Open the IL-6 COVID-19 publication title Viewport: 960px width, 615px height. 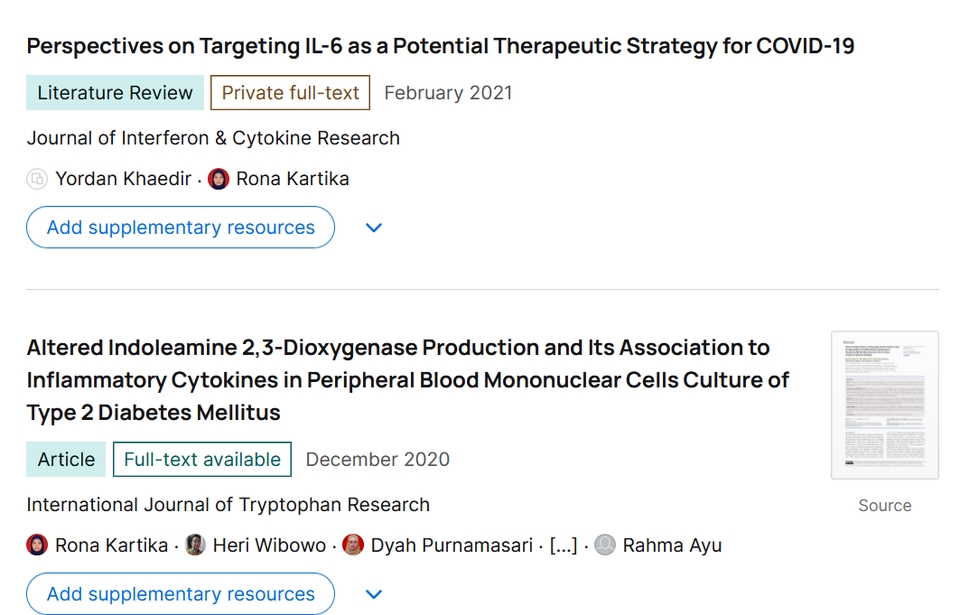click(440, 46)
